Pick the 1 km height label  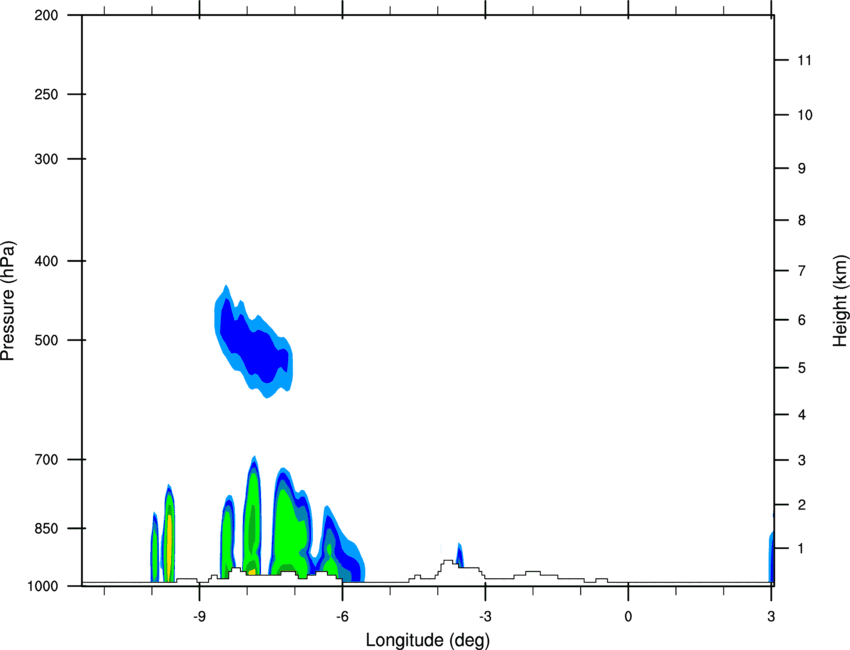pyautogui.click(x=802, y=549)
